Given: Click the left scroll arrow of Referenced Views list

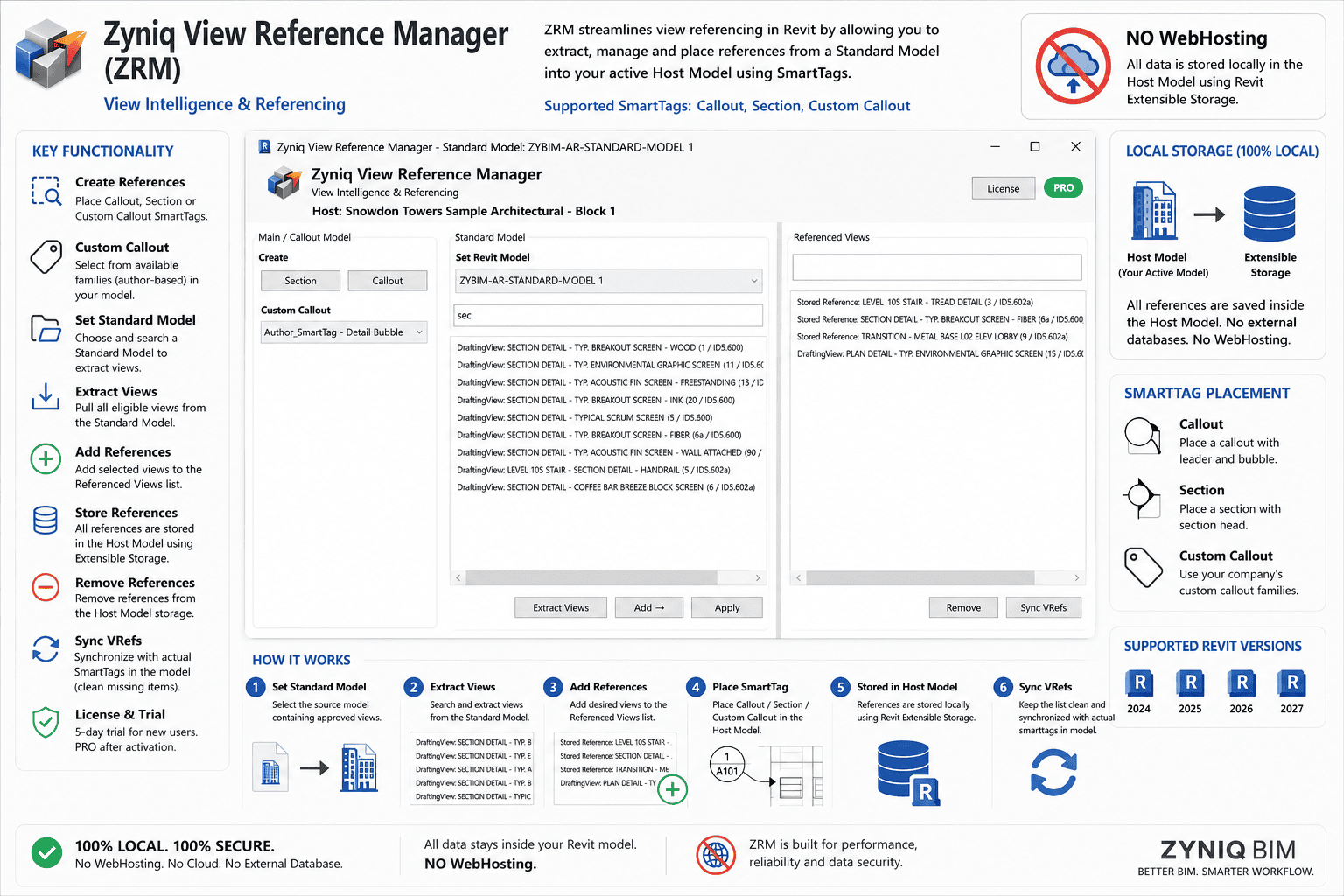Looking at the screenshot, I should click(798, 577).
